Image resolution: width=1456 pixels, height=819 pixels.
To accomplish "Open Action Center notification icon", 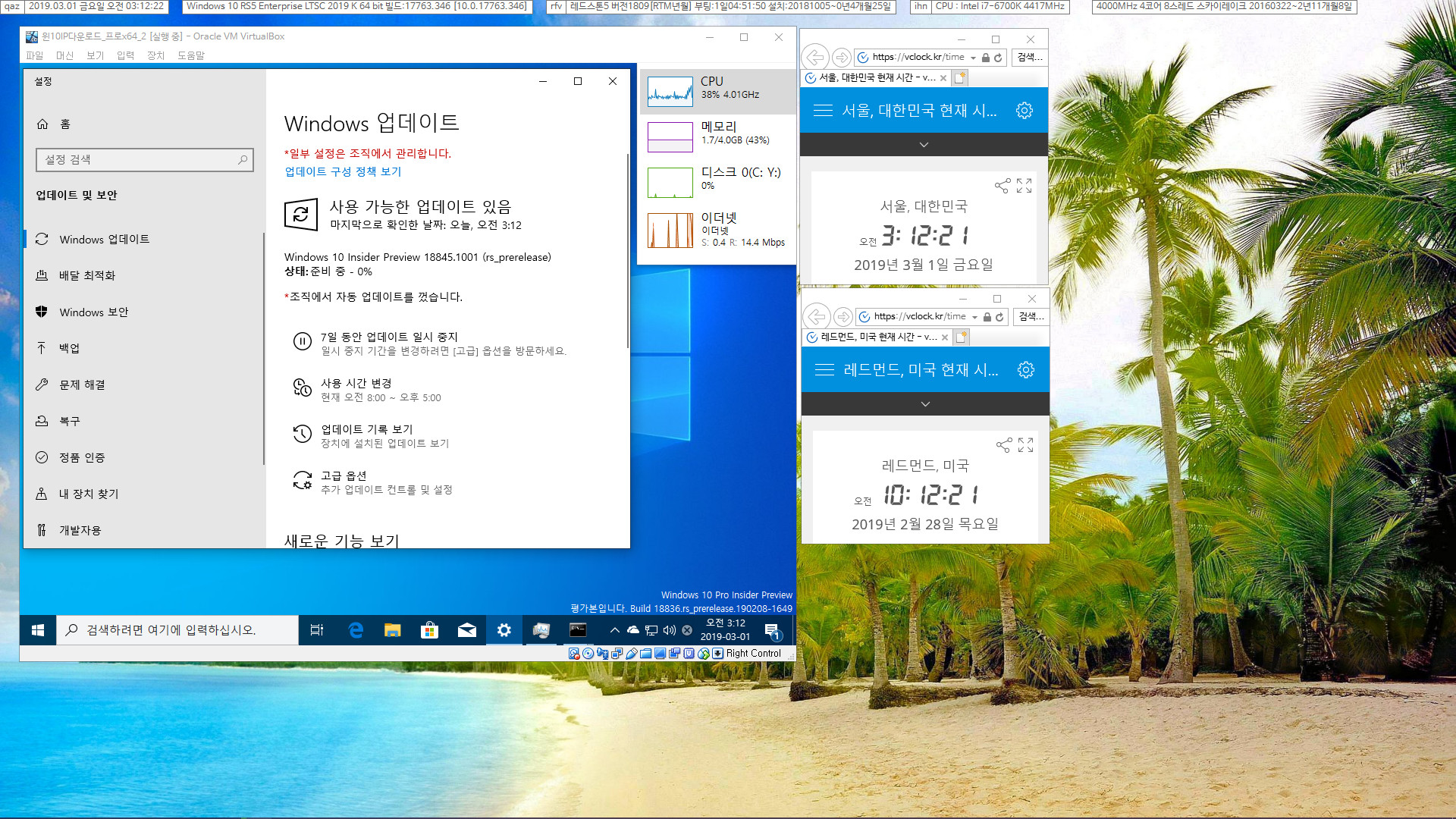I will 773,631.
